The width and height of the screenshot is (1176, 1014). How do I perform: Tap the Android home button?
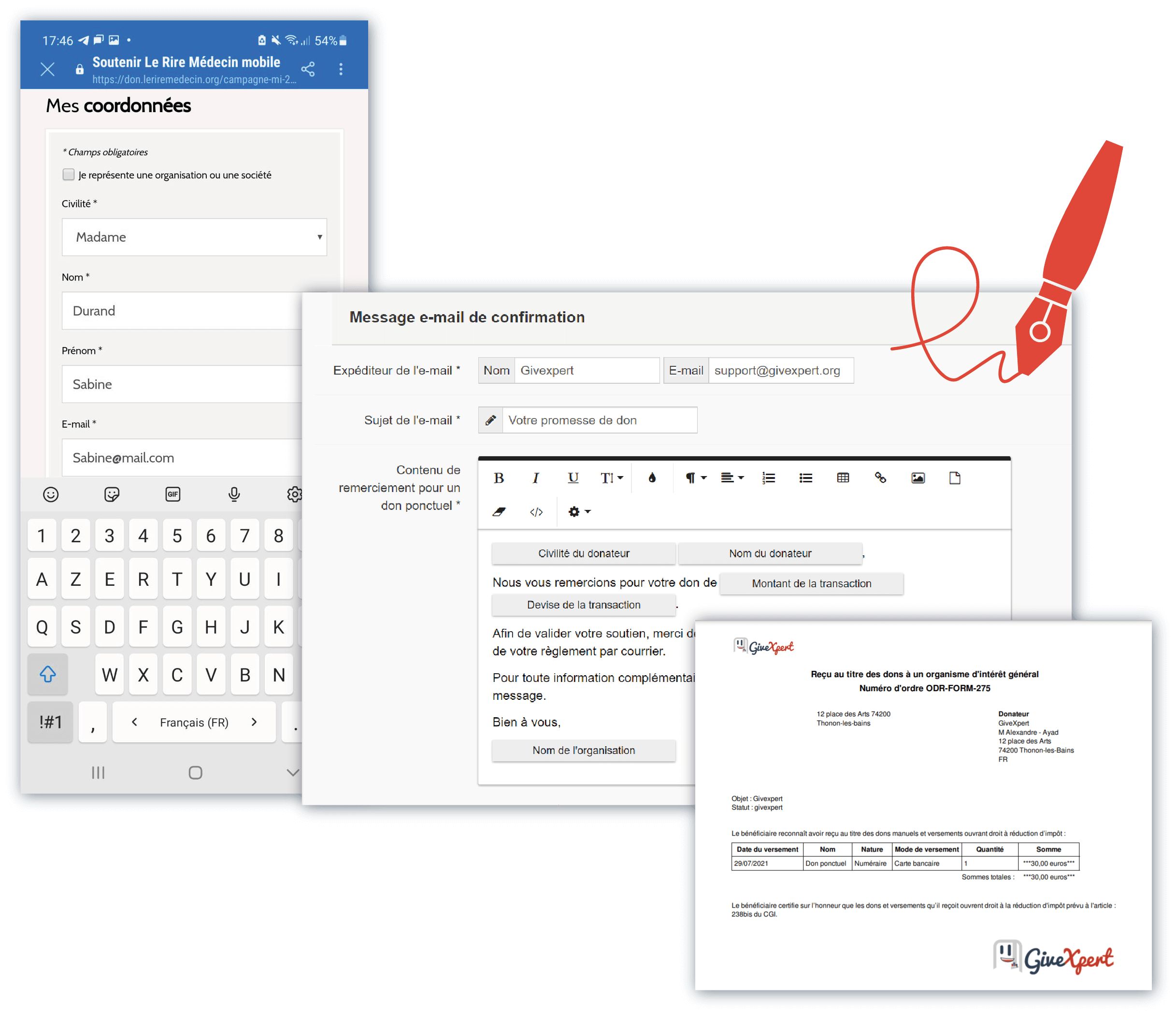point(195,772)
